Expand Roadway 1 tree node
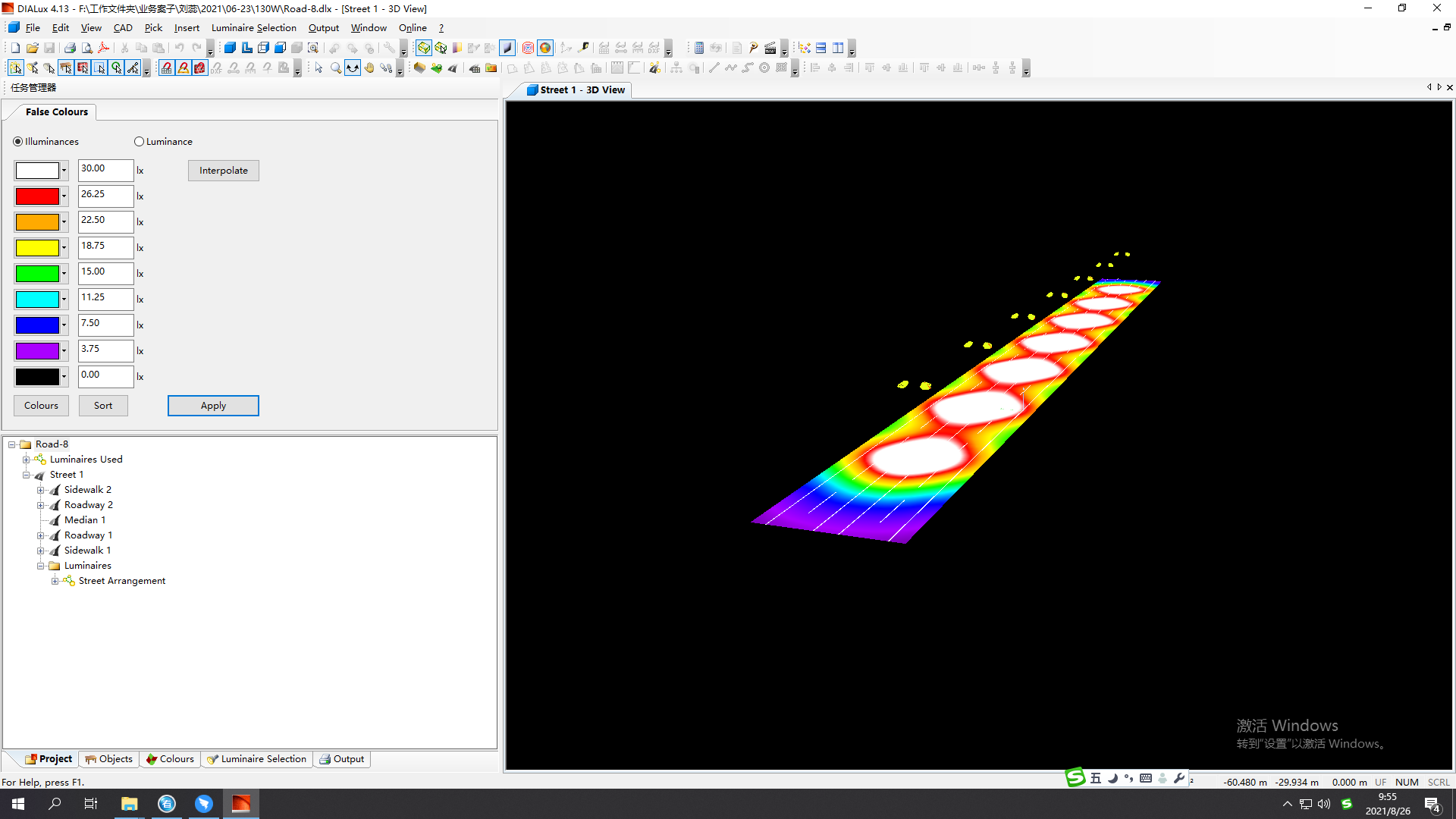Viewport: 1456px width, 819px height. (x=40, y=535)
